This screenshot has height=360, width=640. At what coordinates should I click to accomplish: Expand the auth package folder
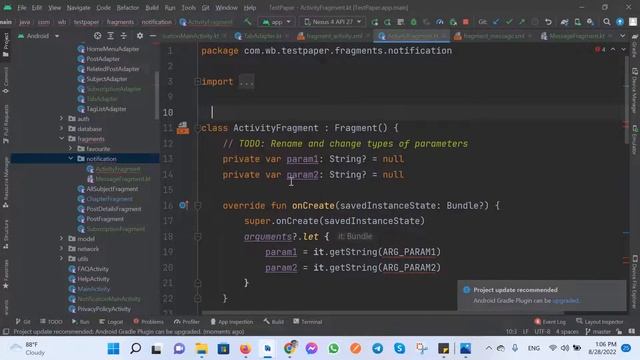(61, 119)
